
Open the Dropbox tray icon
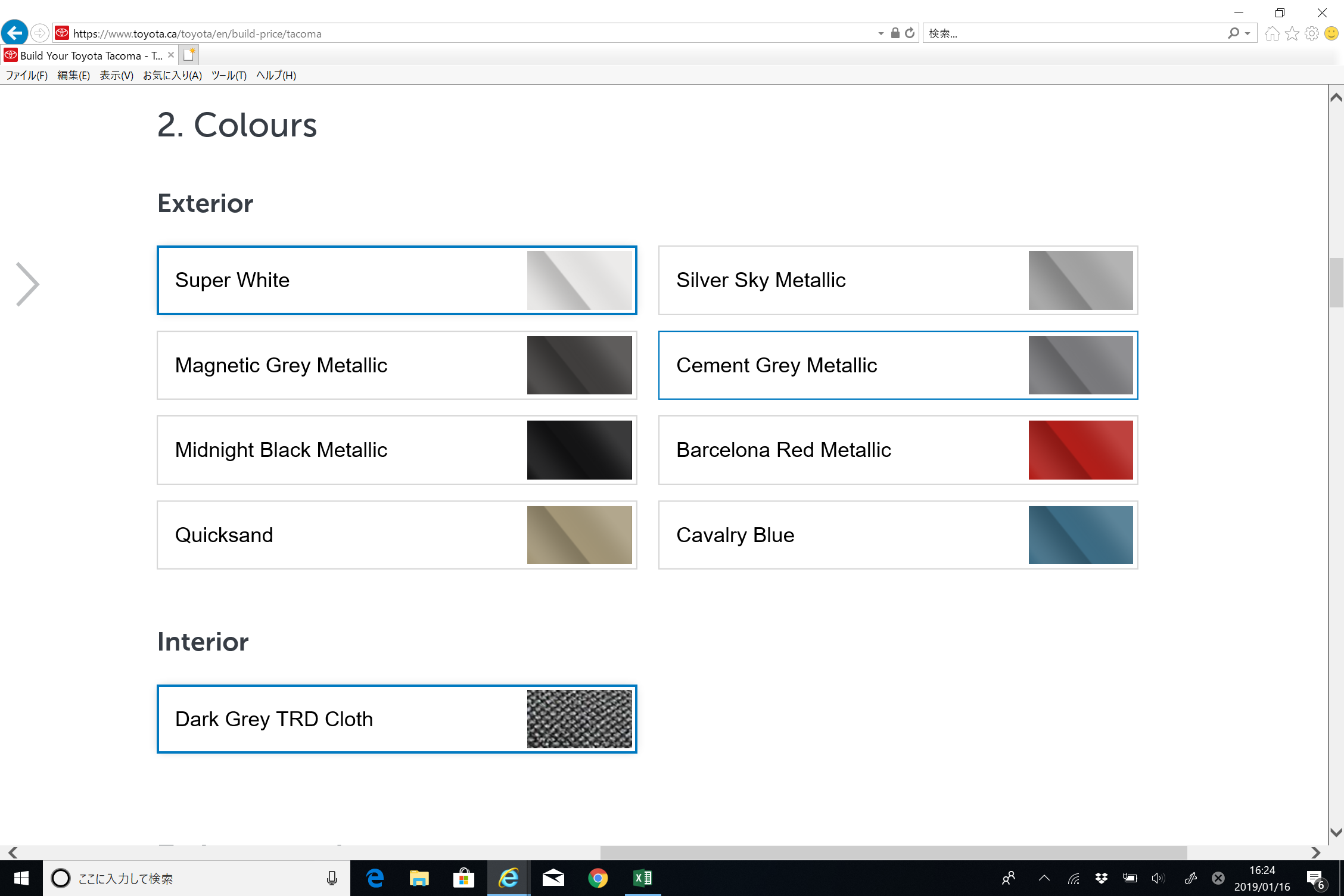1102,878
